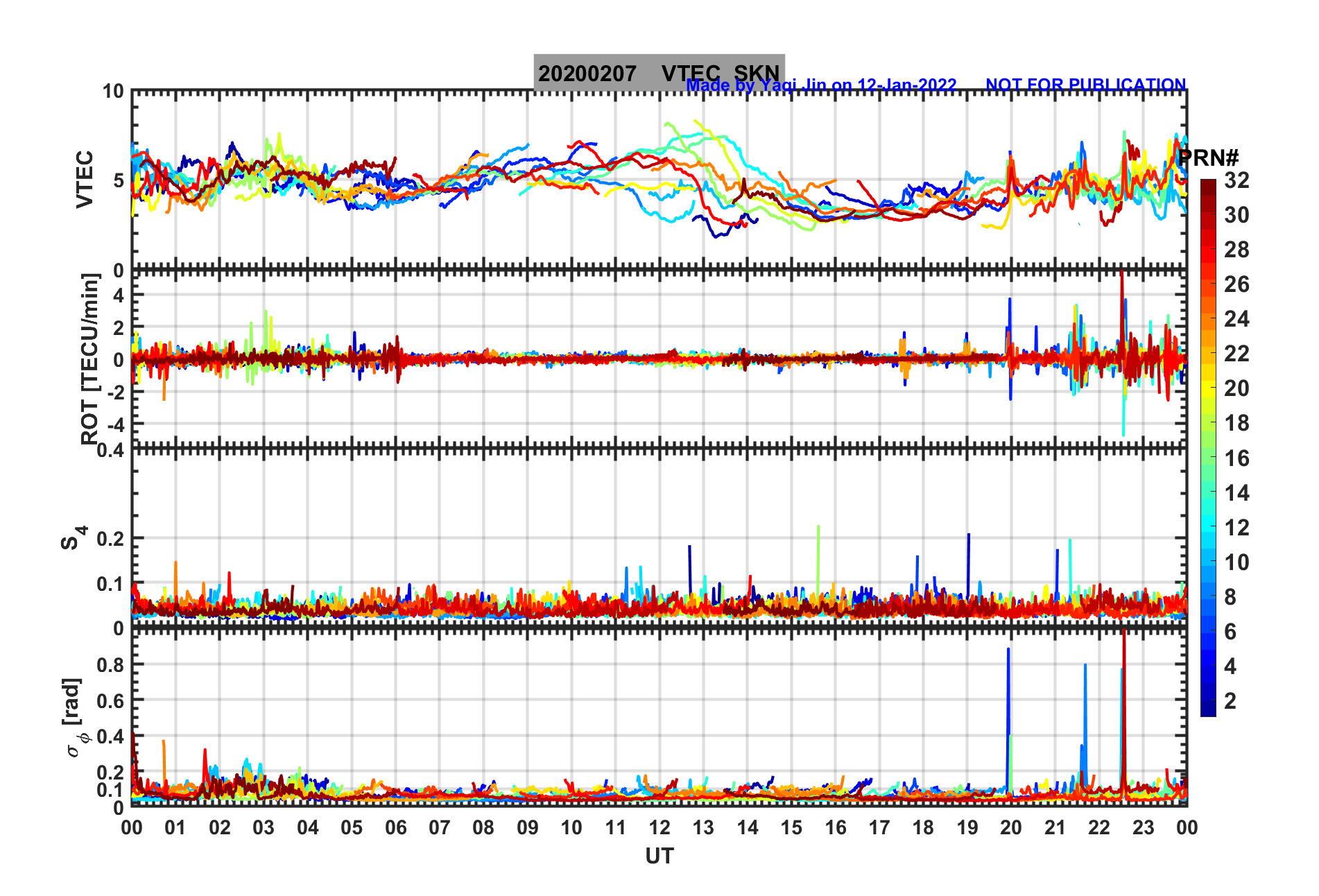1319x896 pixels.
Task: Click the green S4 spike near 15:30 UT
Action: [x=818, y=558]
